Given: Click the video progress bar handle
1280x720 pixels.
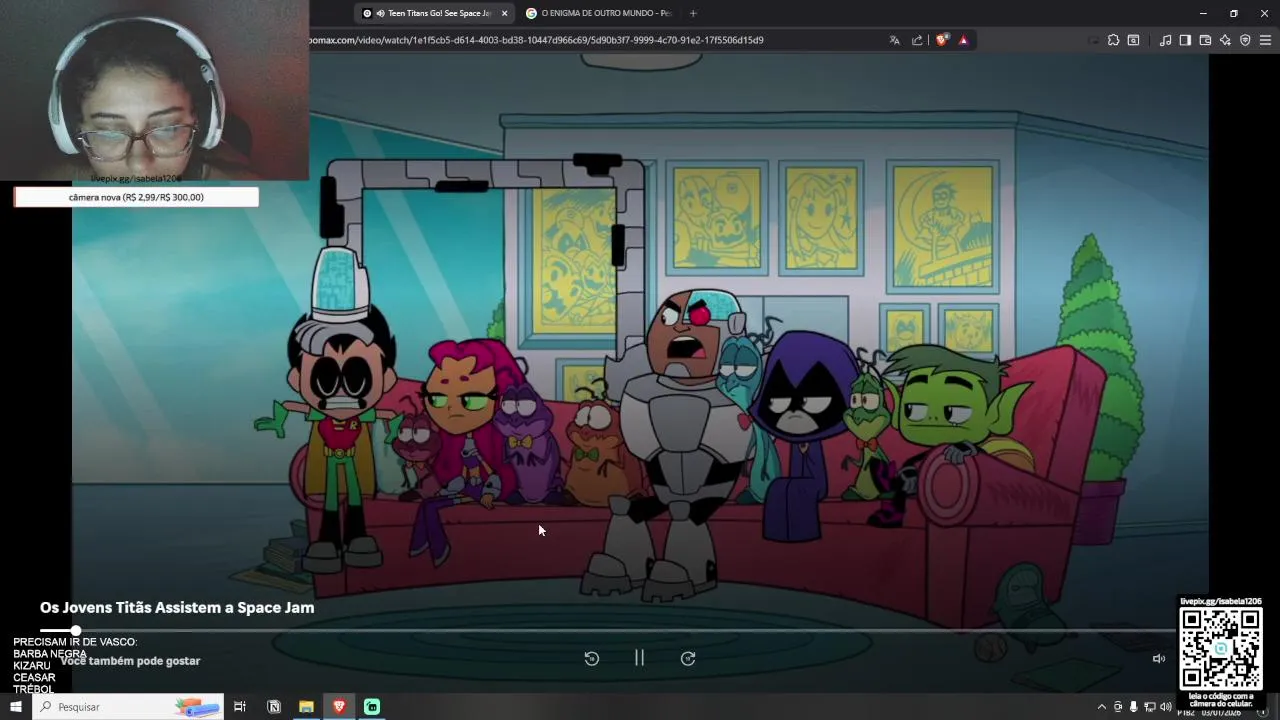Looking at the screenshot, I should (75, 630).
